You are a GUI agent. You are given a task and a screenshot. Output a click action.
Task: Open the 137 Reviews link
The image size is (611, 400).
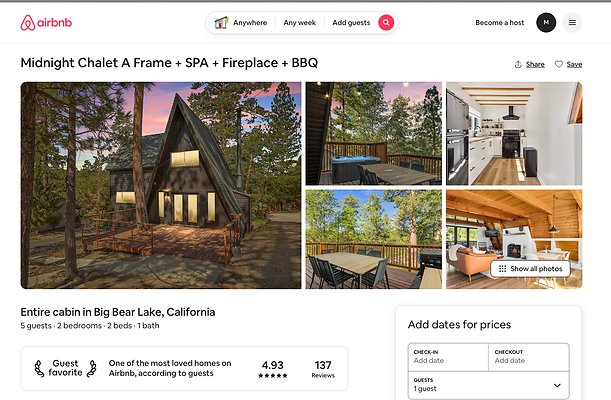tap(323, 369)
